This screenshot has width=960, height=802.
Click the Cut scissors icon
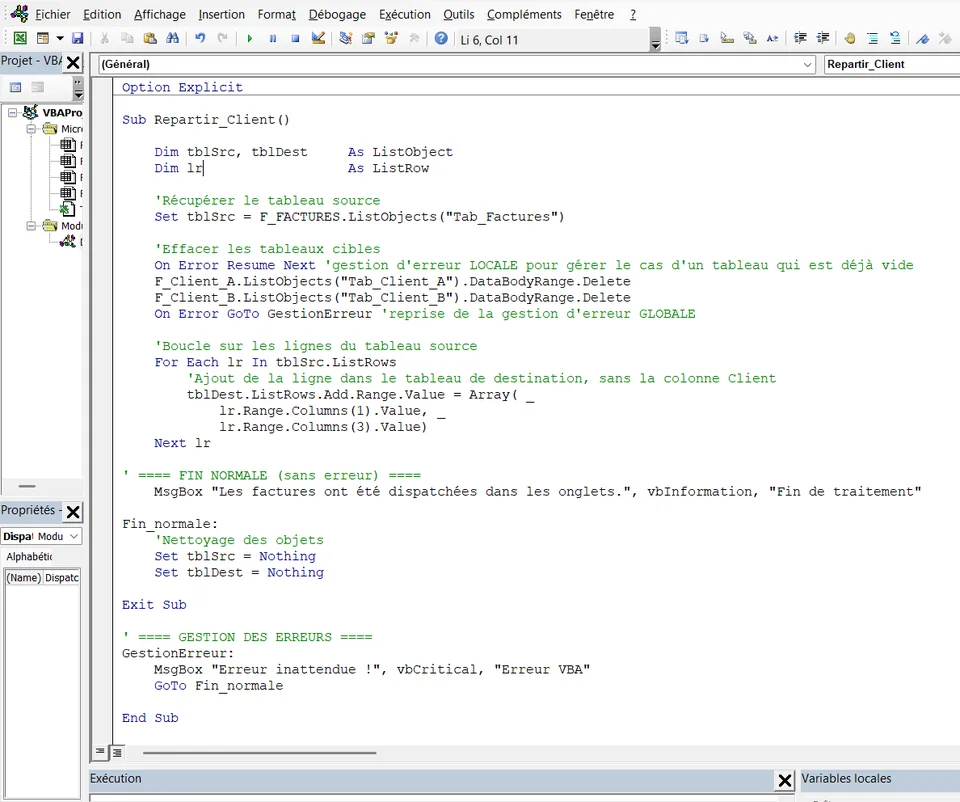105,38
